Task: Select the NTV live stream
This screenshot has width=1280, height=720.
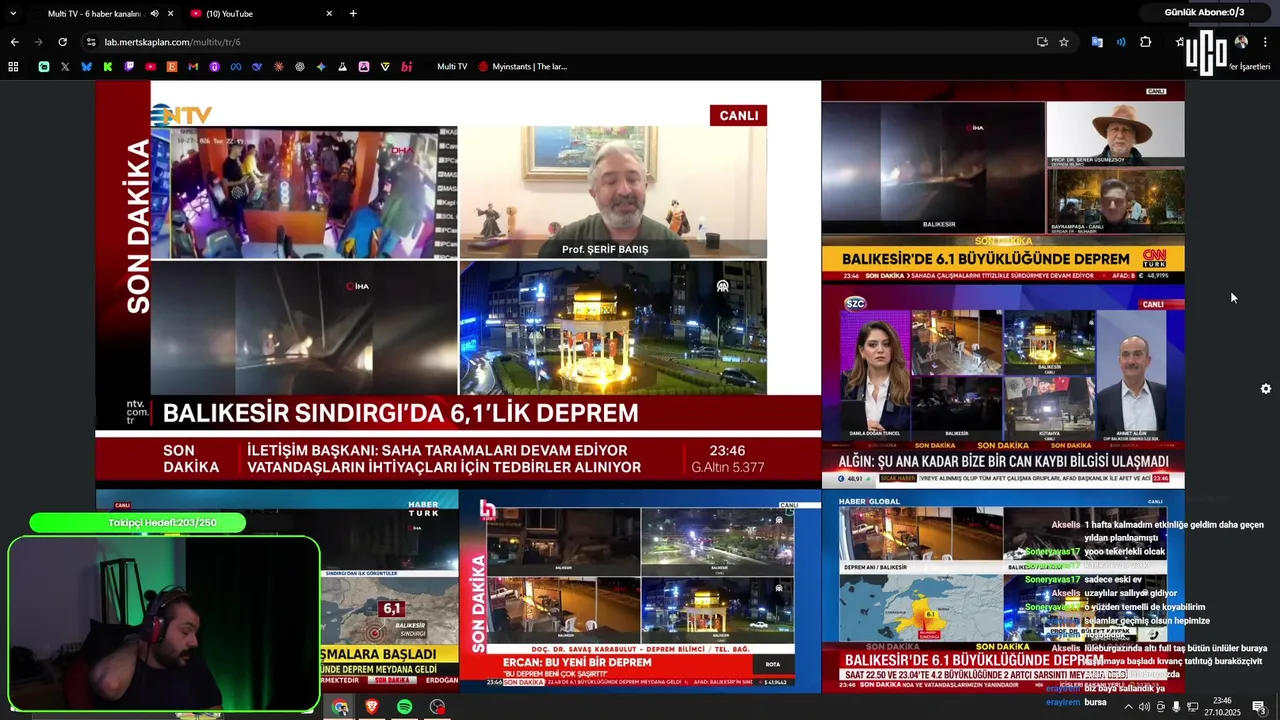Action: (x=458, y=284)
